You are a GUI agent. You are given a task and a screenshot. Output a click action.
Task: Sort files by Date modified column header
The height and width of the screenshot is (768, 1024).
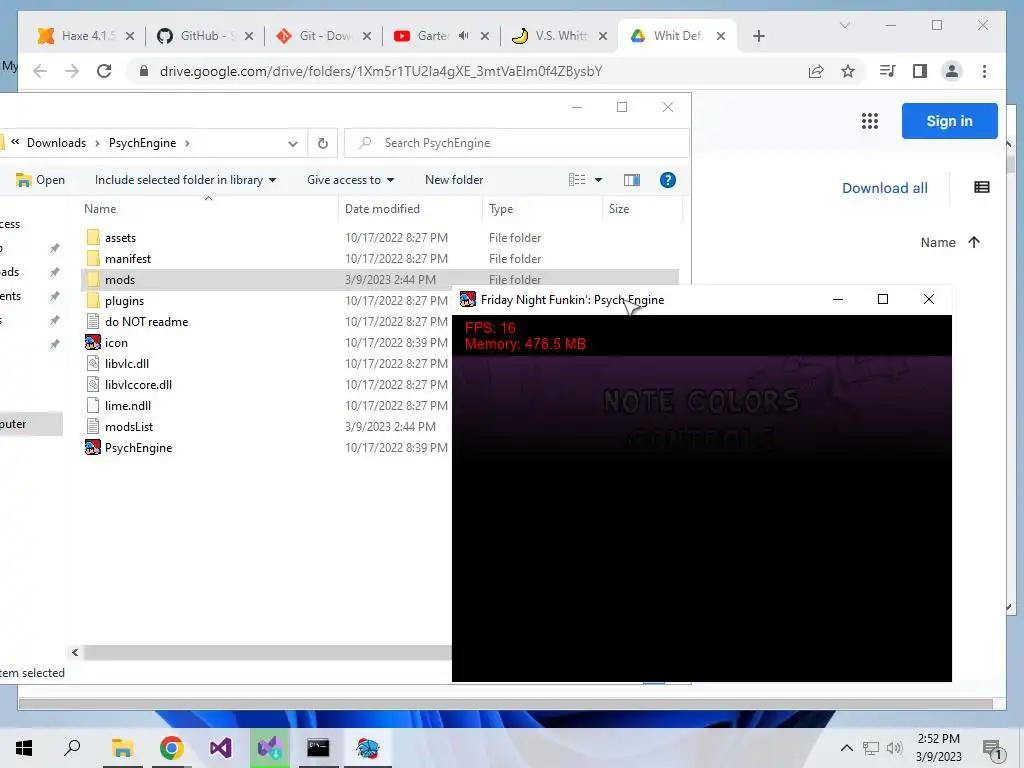(382, 209)
